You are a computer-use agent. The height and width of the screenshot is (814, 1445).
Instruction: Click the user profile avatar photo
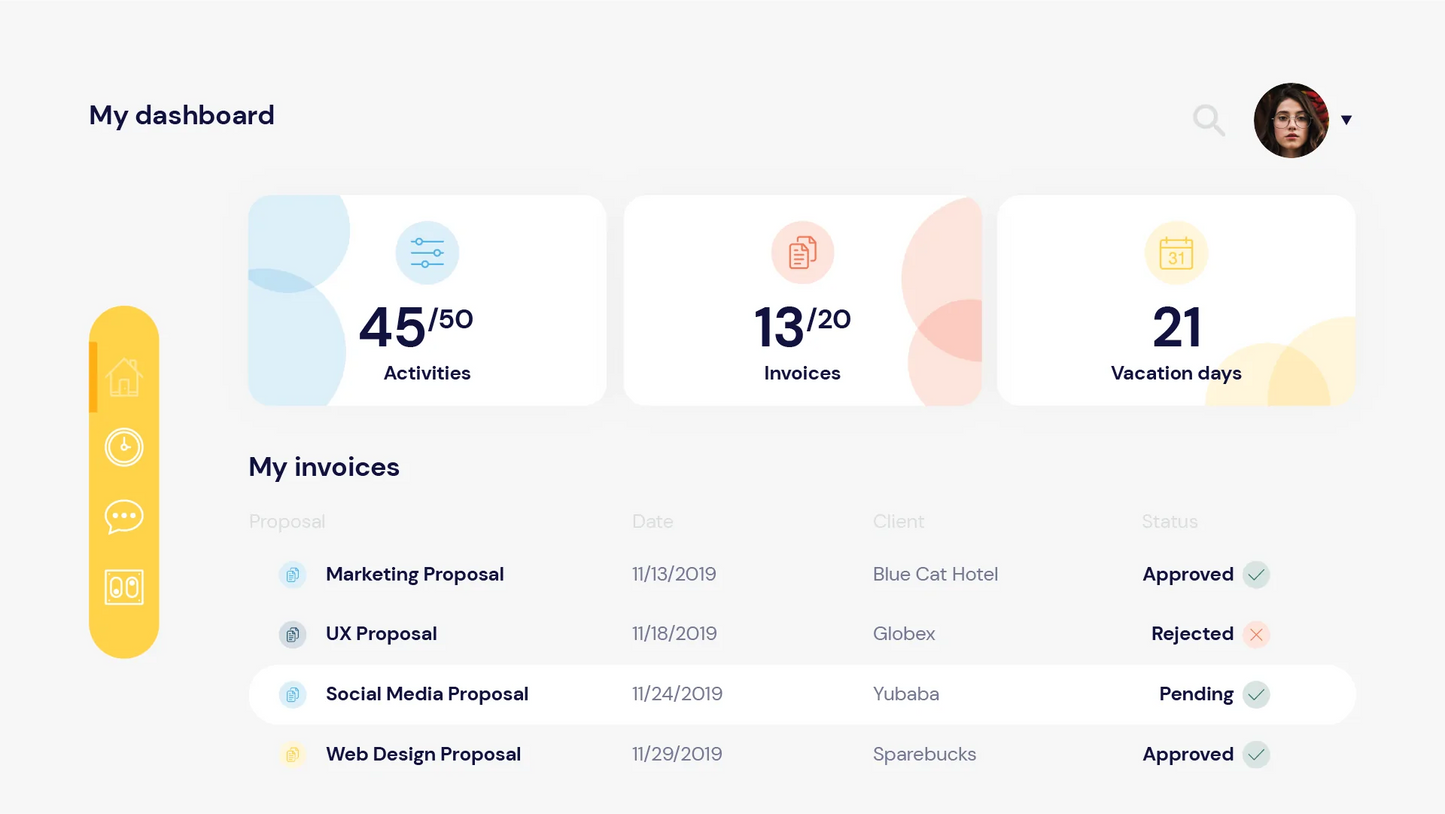pyautogui.click(x=1291, y=120)
